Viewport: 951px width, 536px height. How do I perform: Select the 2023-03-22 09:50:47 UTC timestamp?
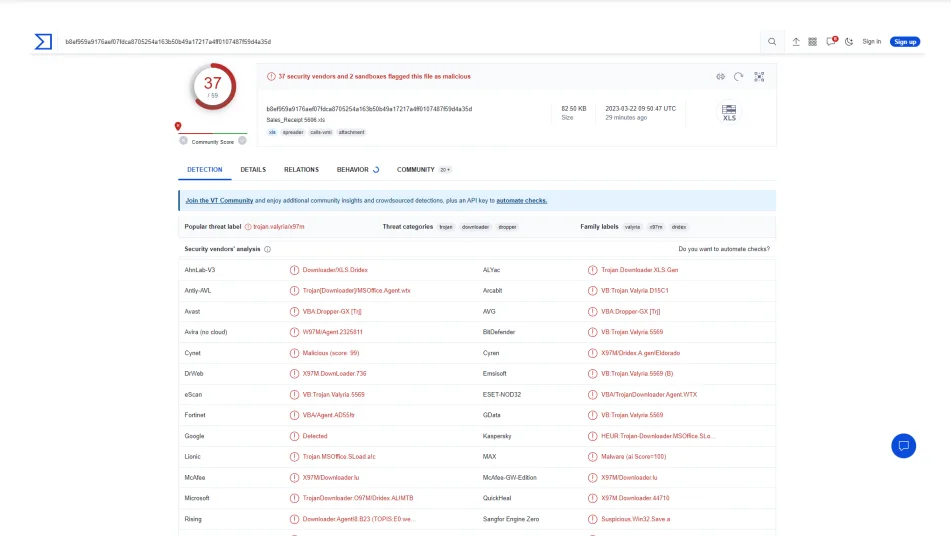click(640, 109)
